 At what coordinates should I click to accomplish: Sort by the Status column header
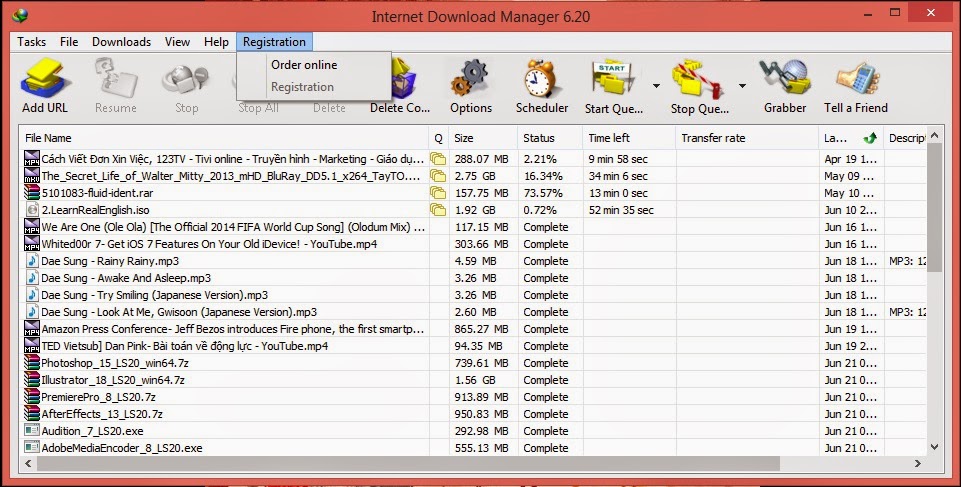coord(550,138)
